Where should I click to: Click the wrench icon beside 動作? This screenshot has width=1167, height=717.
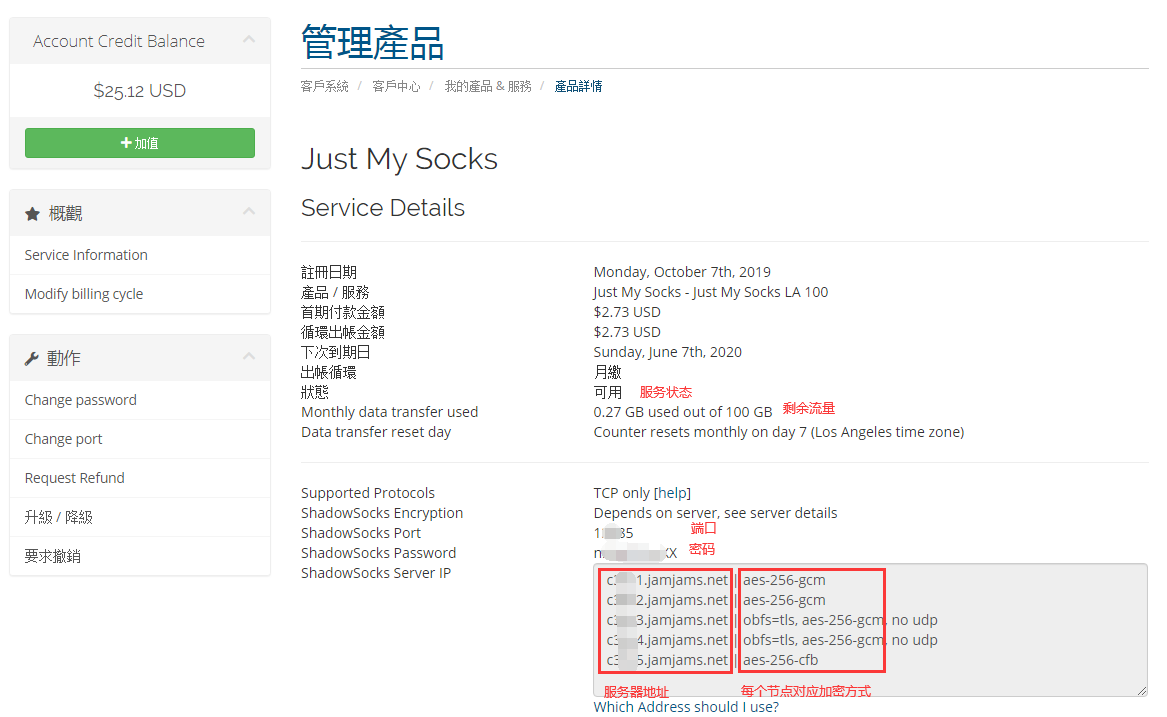pos(32,358)
